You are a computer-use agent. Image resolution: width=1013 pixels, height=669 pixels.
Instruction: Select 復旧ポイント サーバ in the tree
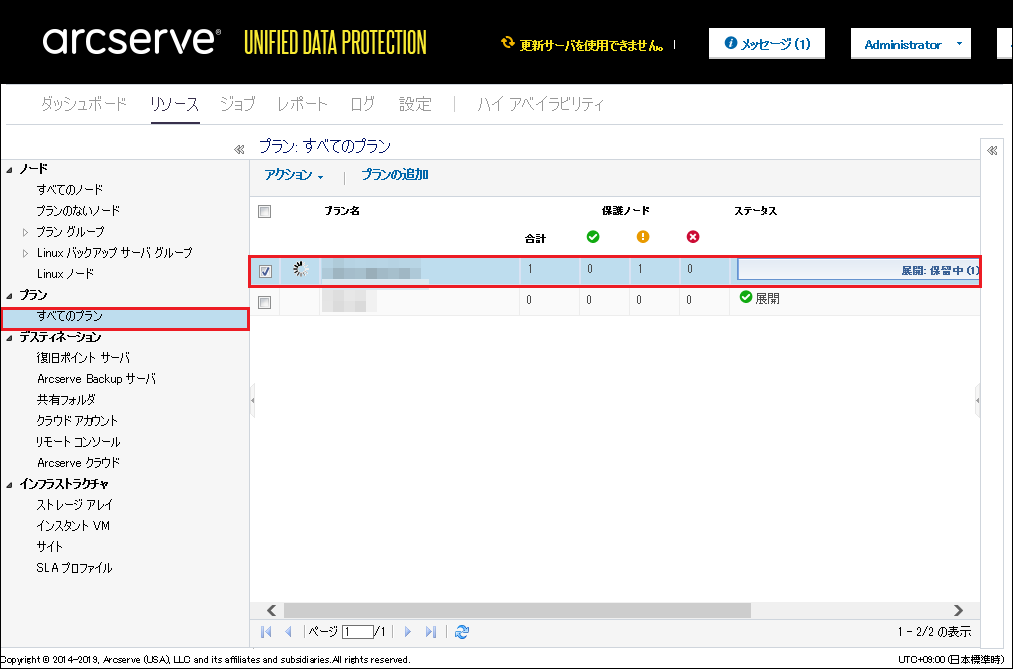point(83,358)
